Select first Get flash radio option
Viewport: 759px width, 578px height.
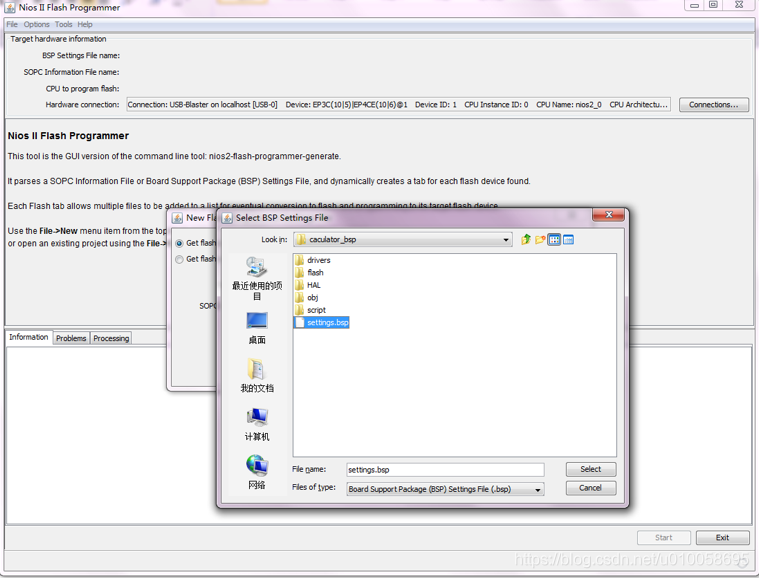point(179,243)
